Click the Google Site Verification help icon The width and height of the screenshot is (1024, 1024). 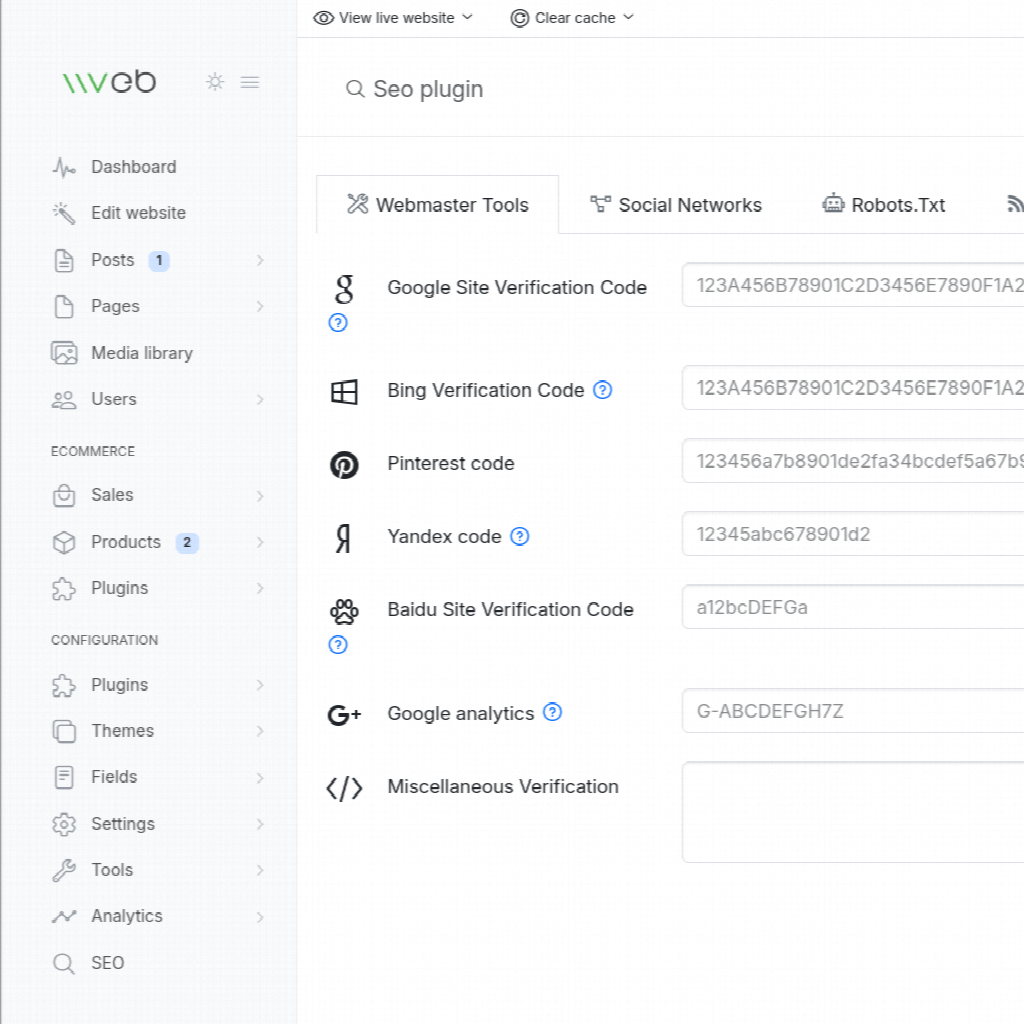point(339,323)
